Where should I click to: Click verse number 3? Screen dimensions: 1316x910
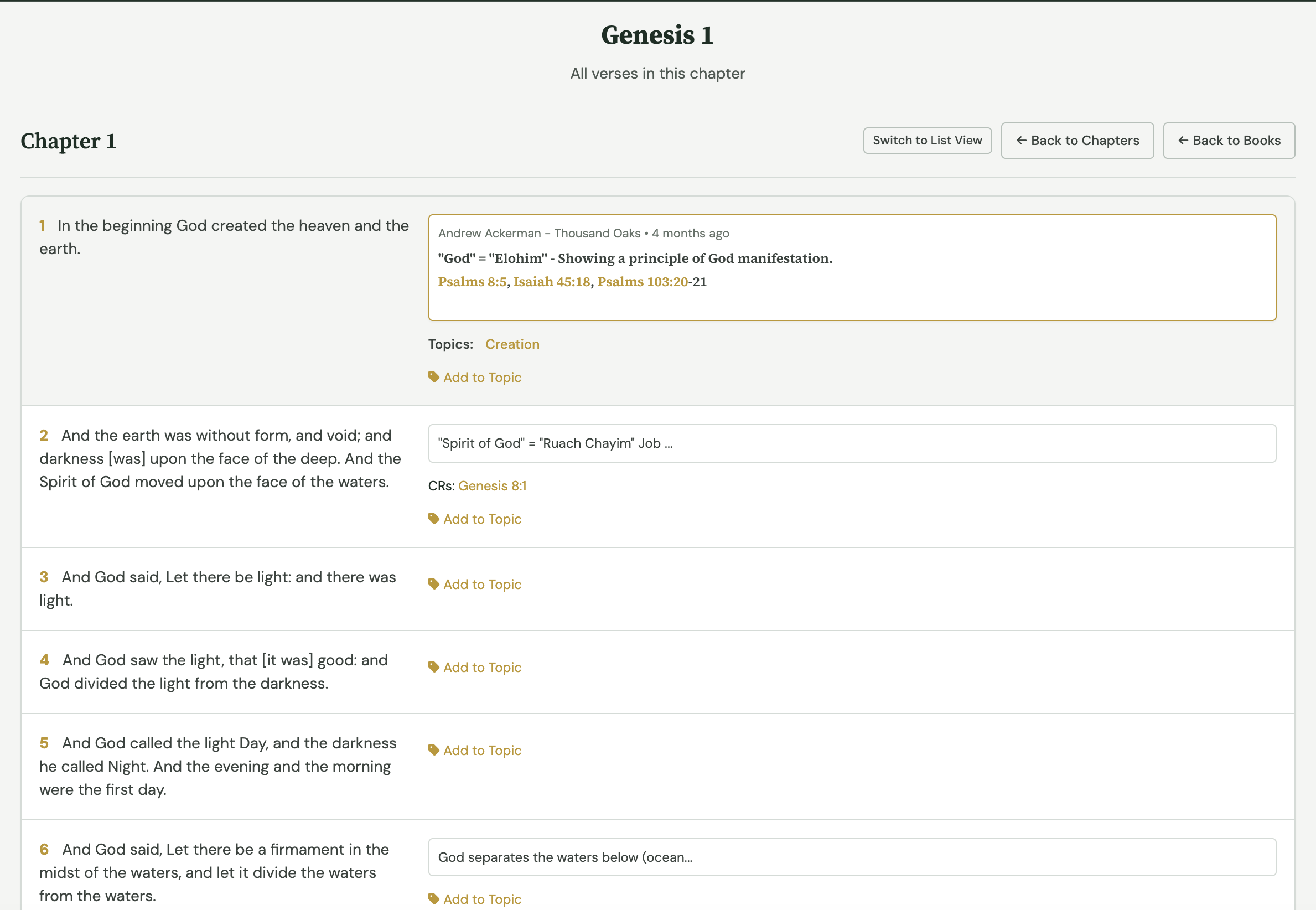(x=44, y=577)
